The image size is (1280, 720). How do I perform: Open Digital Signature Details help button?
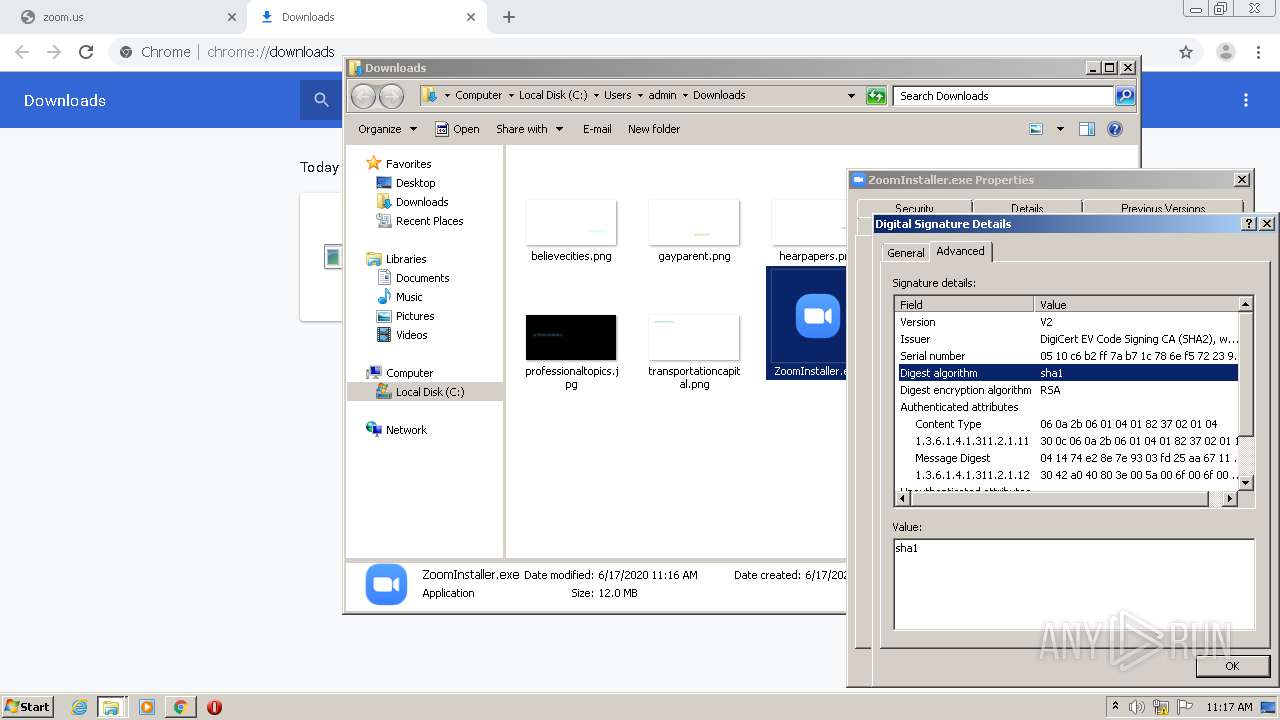click(x=1249, y=224)
